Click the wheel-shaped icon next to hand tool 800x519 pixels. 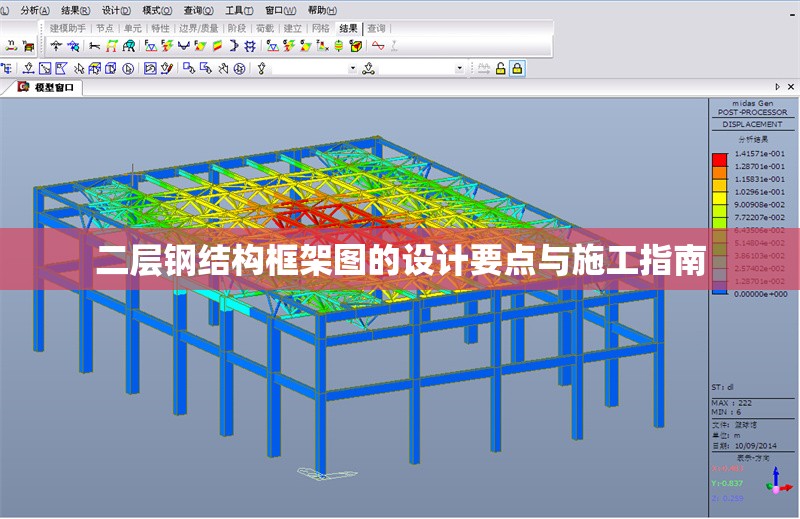(239, 69)
